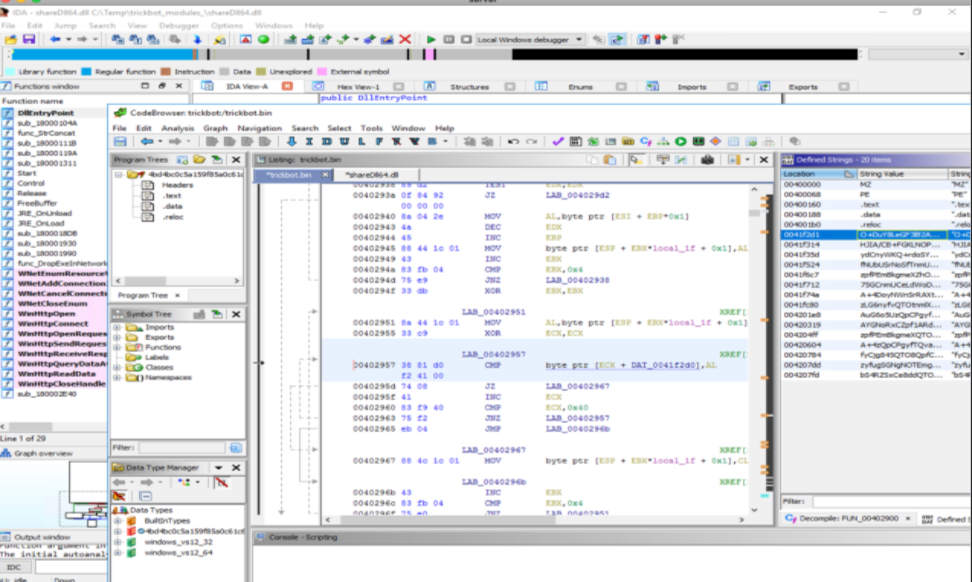
Task: Expand the Exports node in Symbol Tree
Action: (x=117, y=337)
